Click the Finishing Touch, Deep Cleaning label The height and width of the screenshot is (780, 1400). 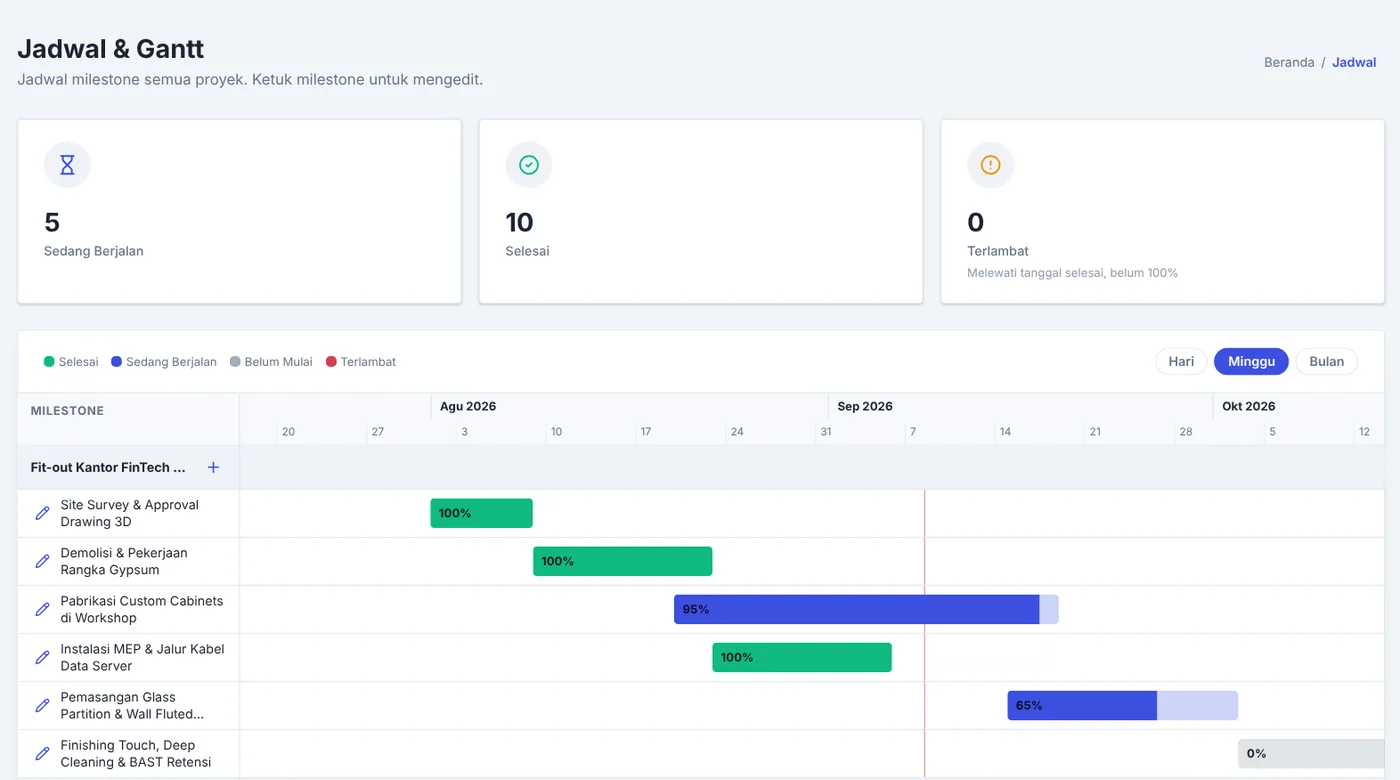pos(136,753)
